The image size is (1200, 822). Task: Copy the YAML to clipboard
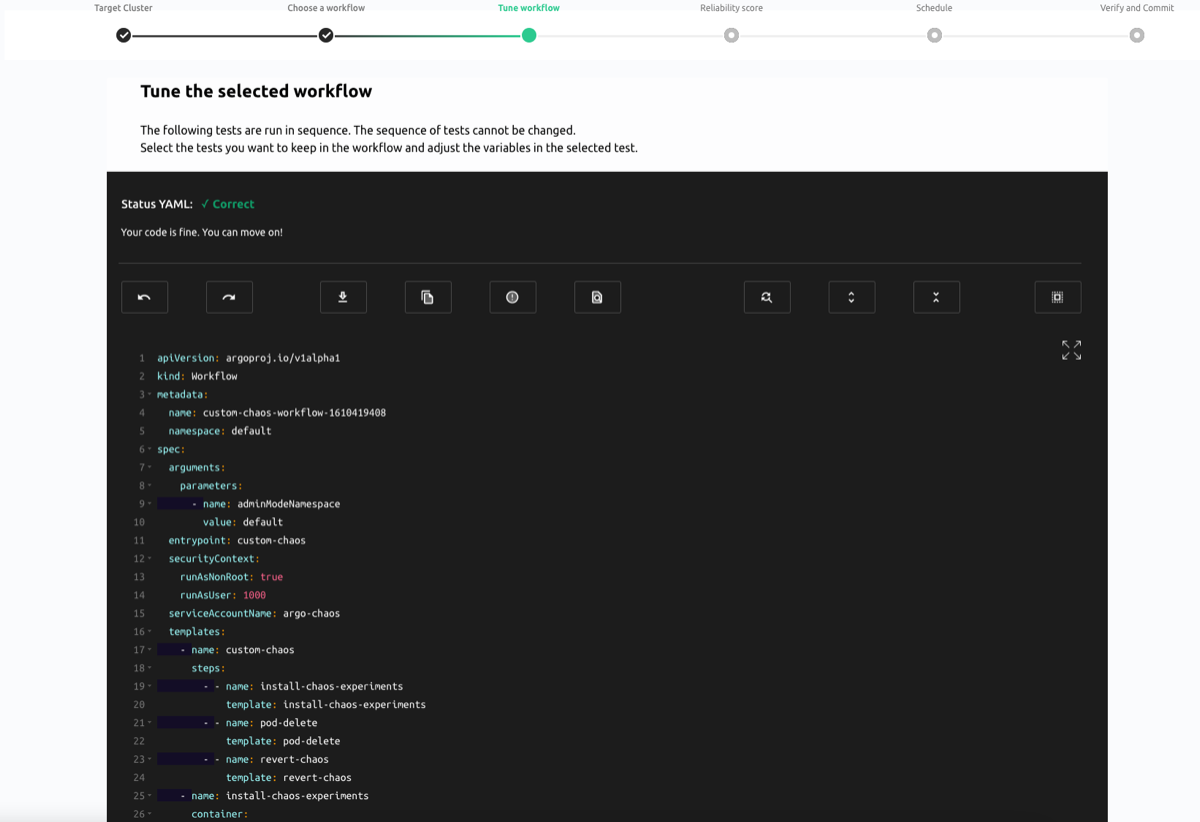[428, 297]
